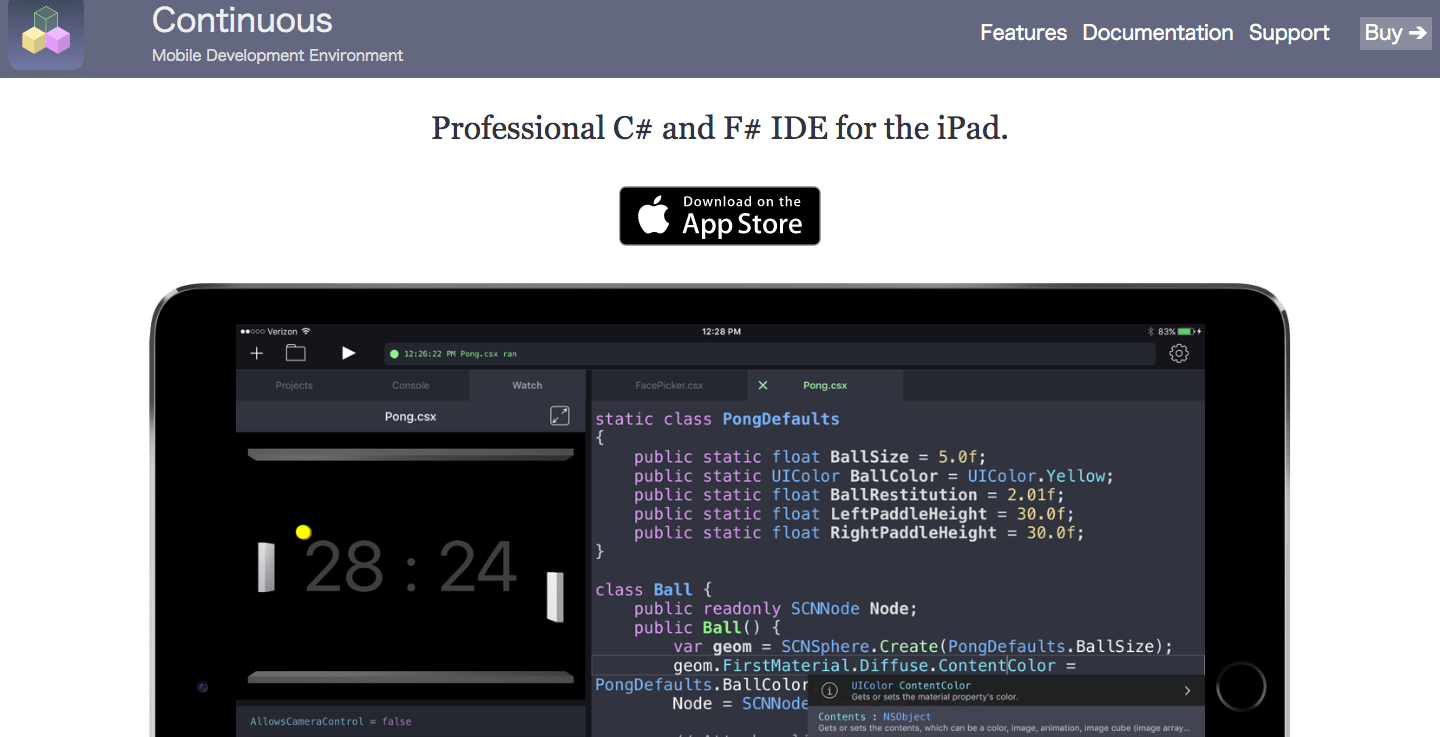Go to the Documentation page
This screenshot has width=1440, height=737.
(x=1158, y=33)
